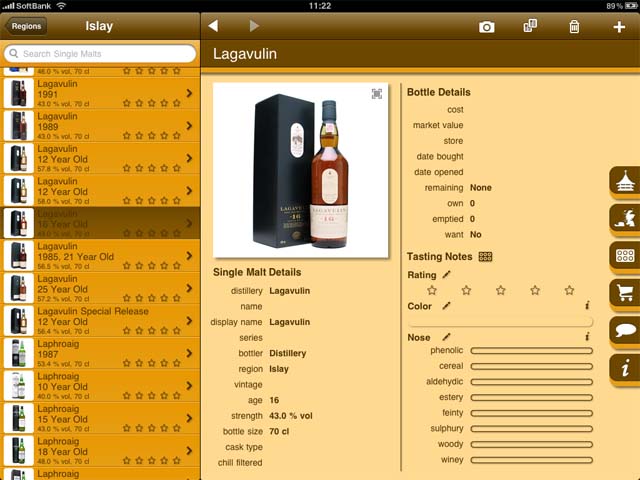
Task: Adjust the aldehydic nose slider
Action: coord(531,382)
